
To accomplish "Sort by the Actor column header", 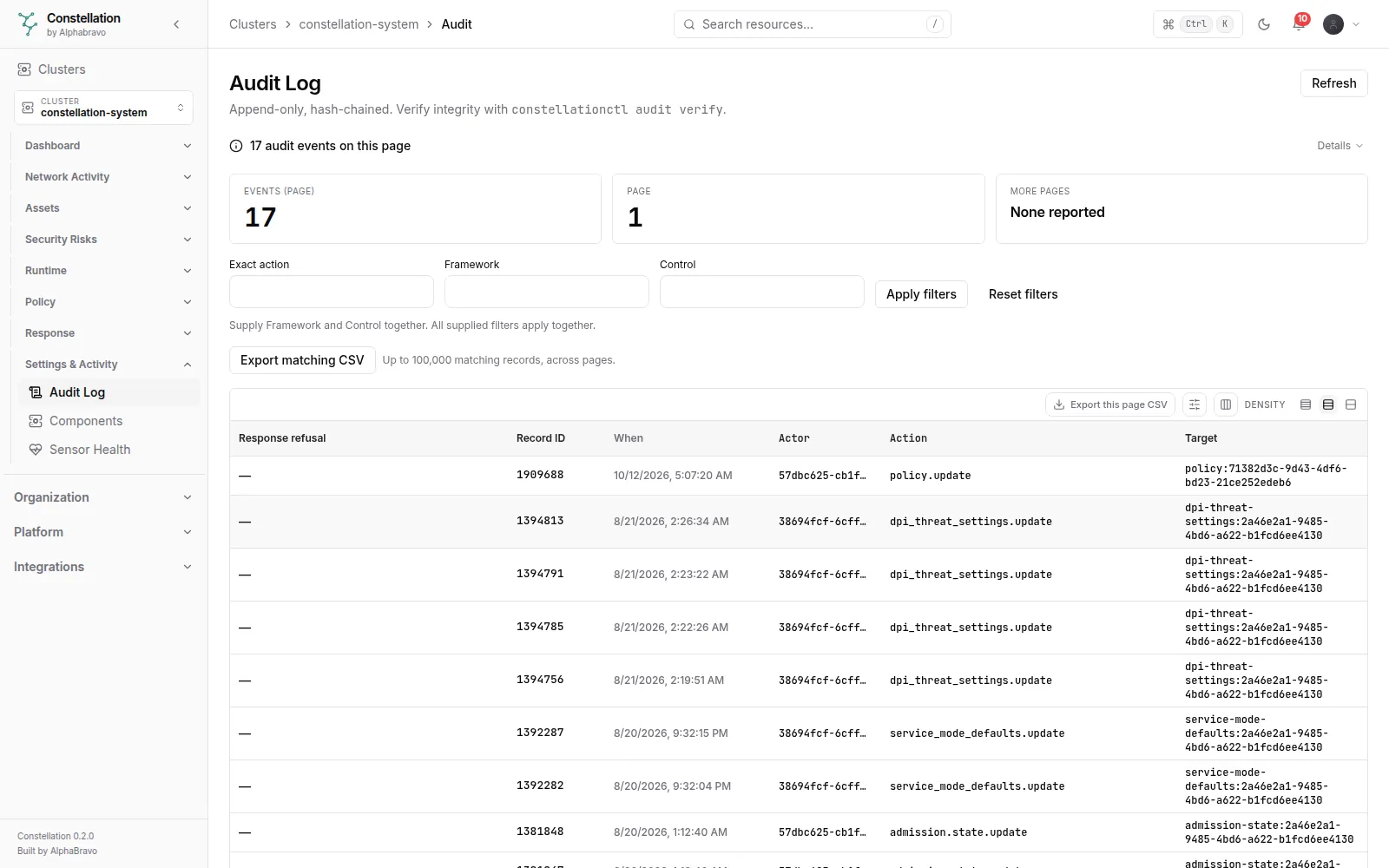I will tap(793, 438).
